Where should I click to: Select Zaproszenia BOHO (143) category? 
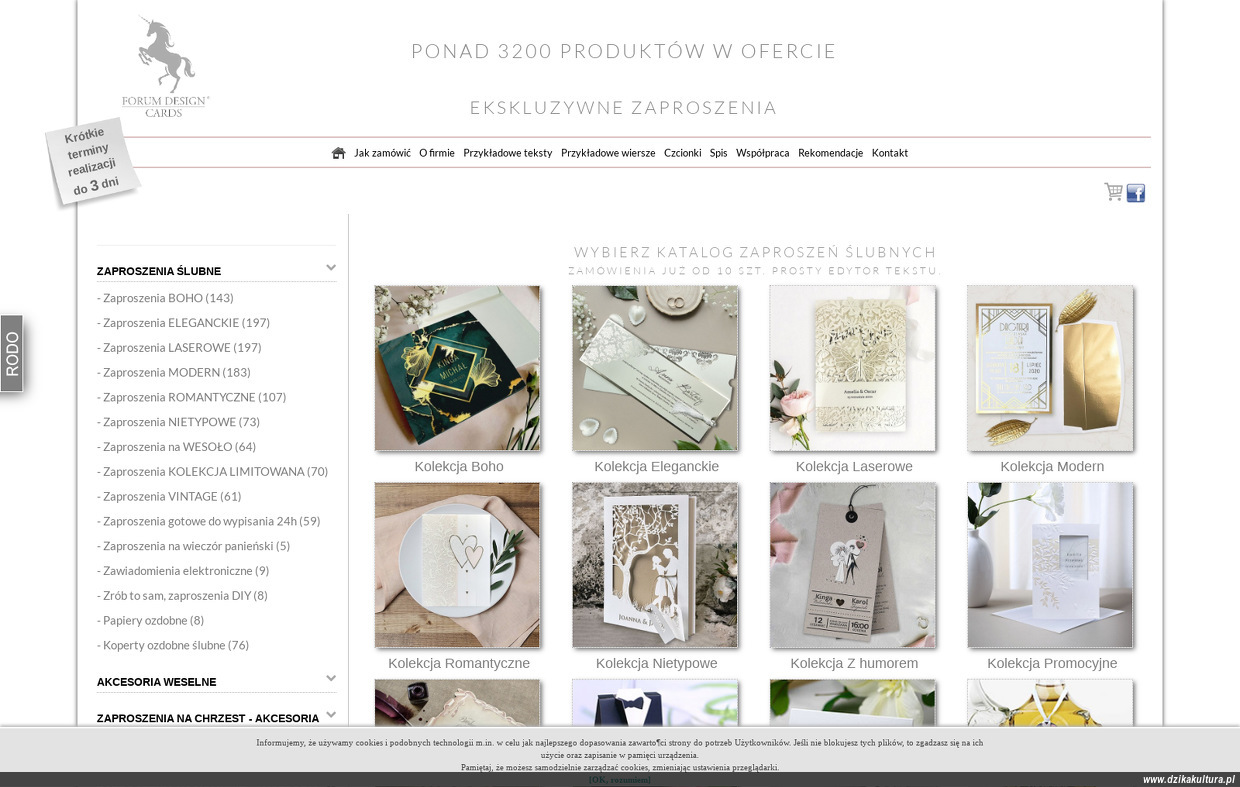coord(165,298)
